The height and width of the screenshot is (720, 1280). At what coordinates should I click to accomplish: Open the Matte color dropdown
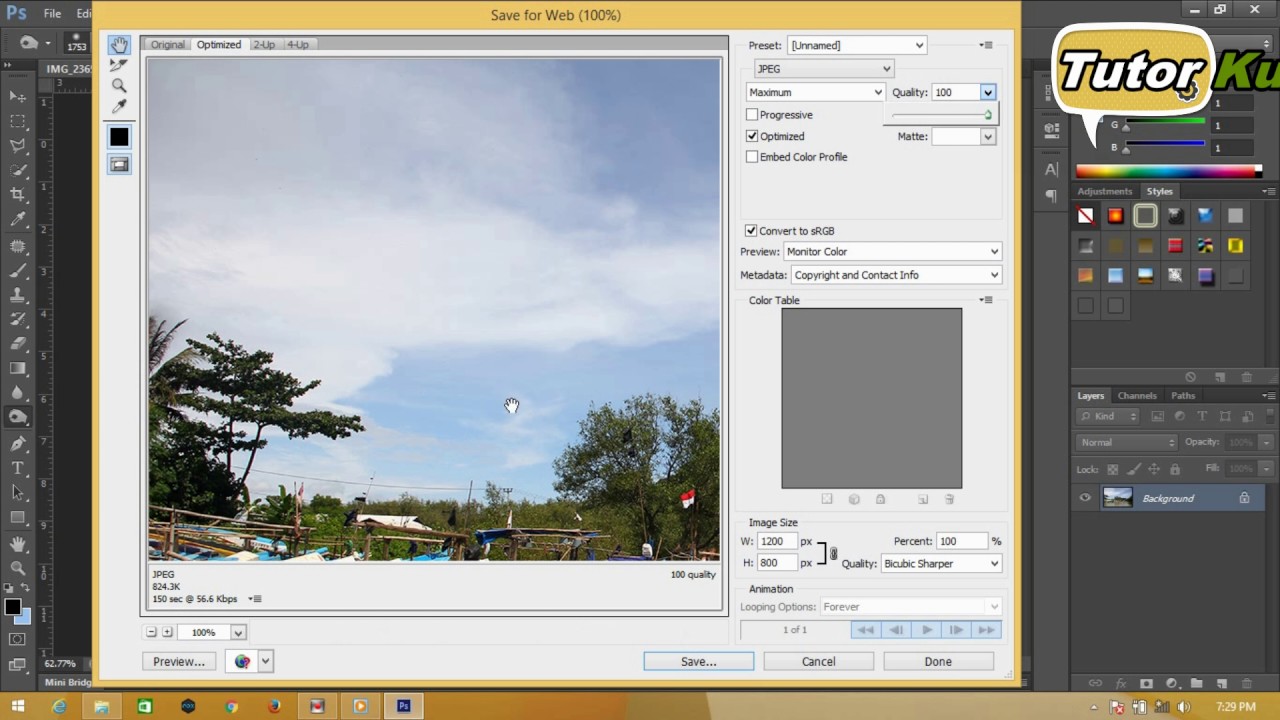pos(988,136)
